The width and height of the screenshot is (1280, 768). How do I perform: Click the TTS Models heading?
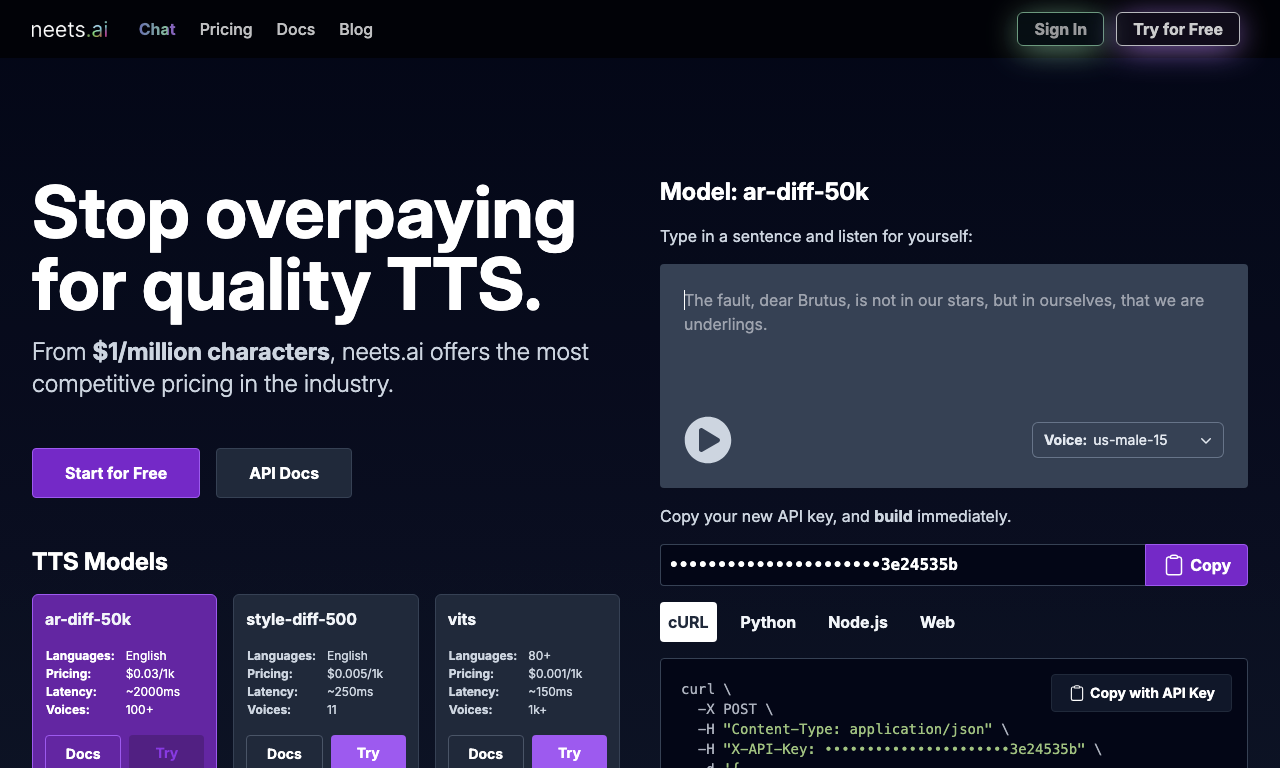[x=100, y=561]
